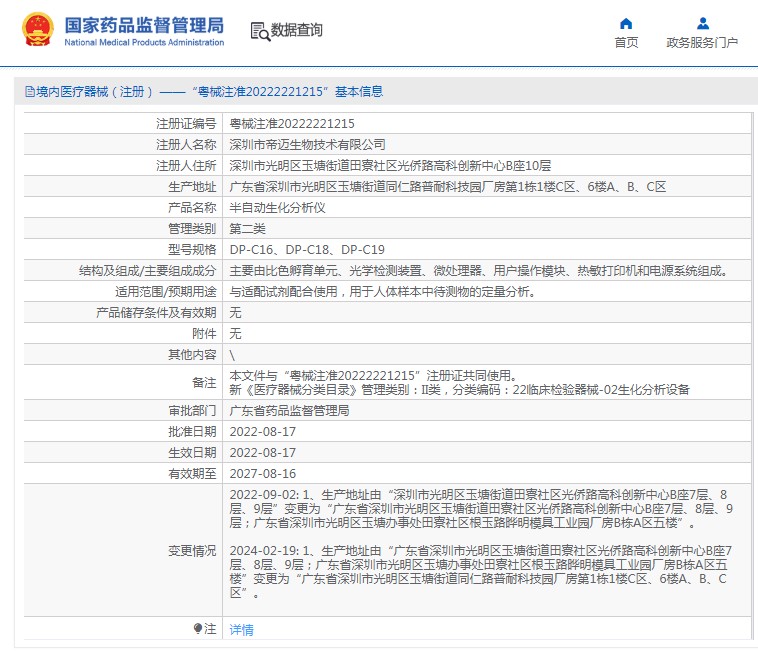
Task: Open the 详情 link in 注 row
Action: click(241, 630)
